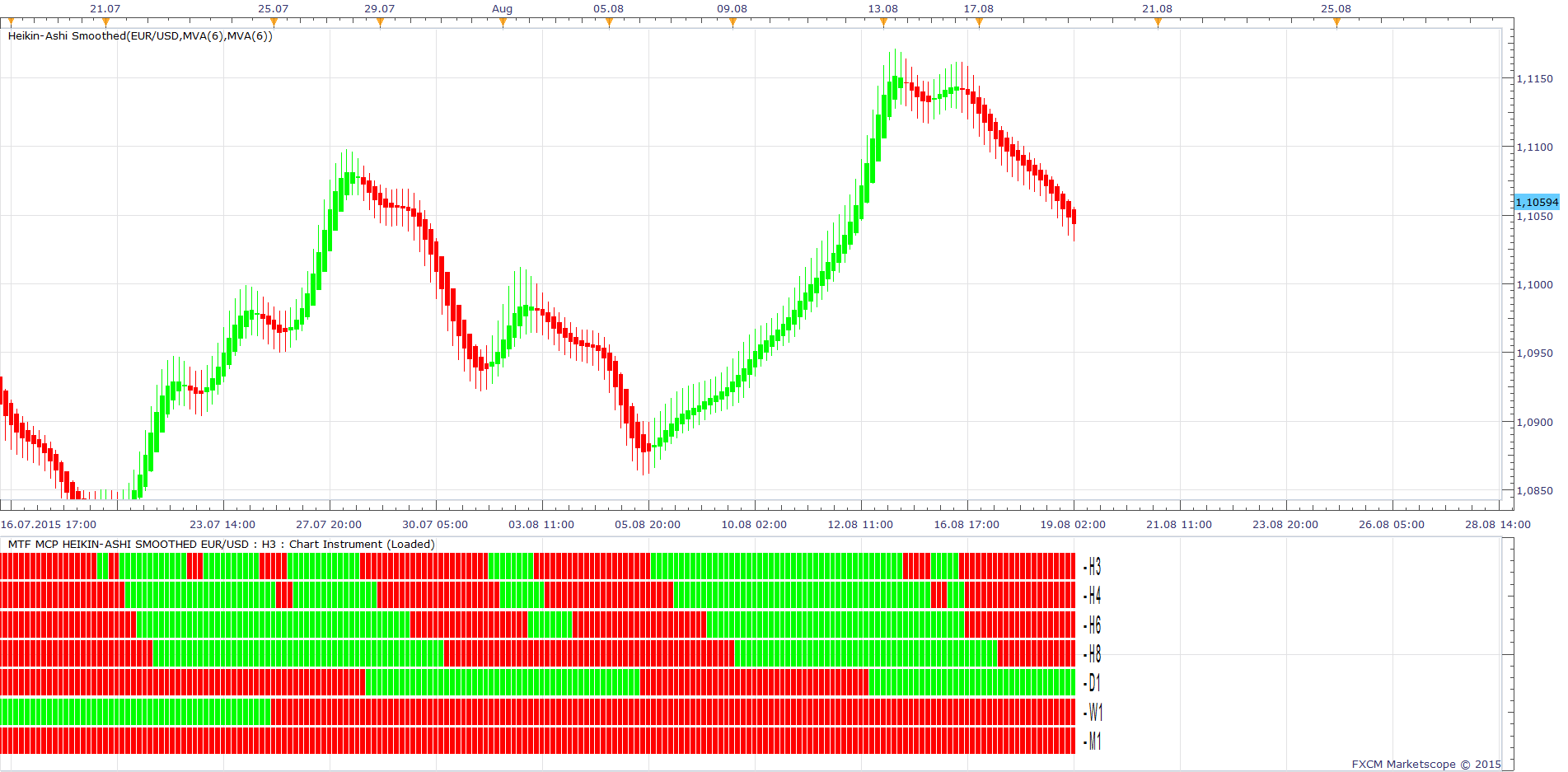This screenshot has height=772, width=1568.
Task: Click the 16.07.2015 17:00 time label
Action: [x=49, y=525]
